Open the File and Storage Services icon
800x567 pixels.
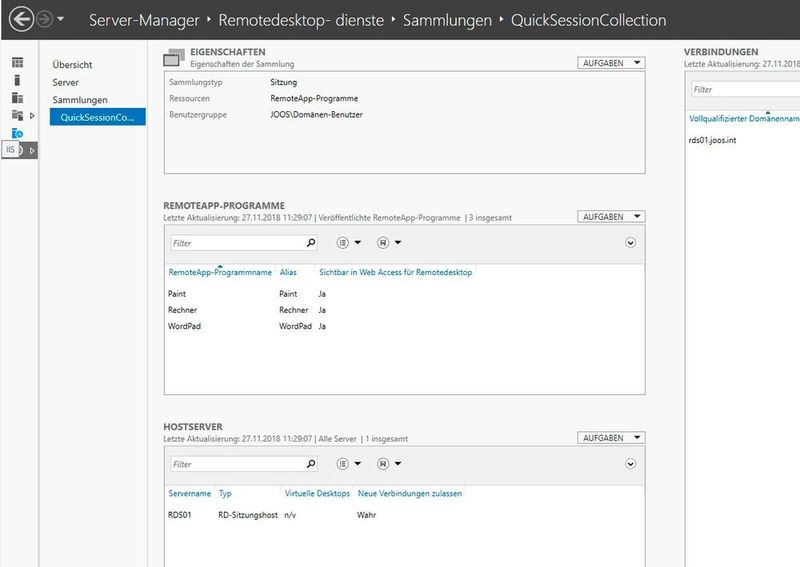pos(17,115)
